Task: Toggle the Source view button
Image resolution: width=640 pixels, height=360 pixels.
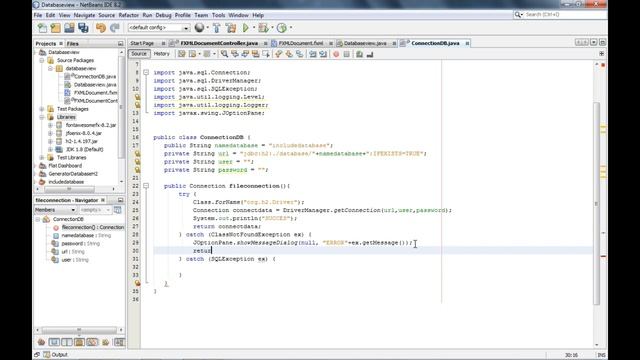Action: point(139,54)
